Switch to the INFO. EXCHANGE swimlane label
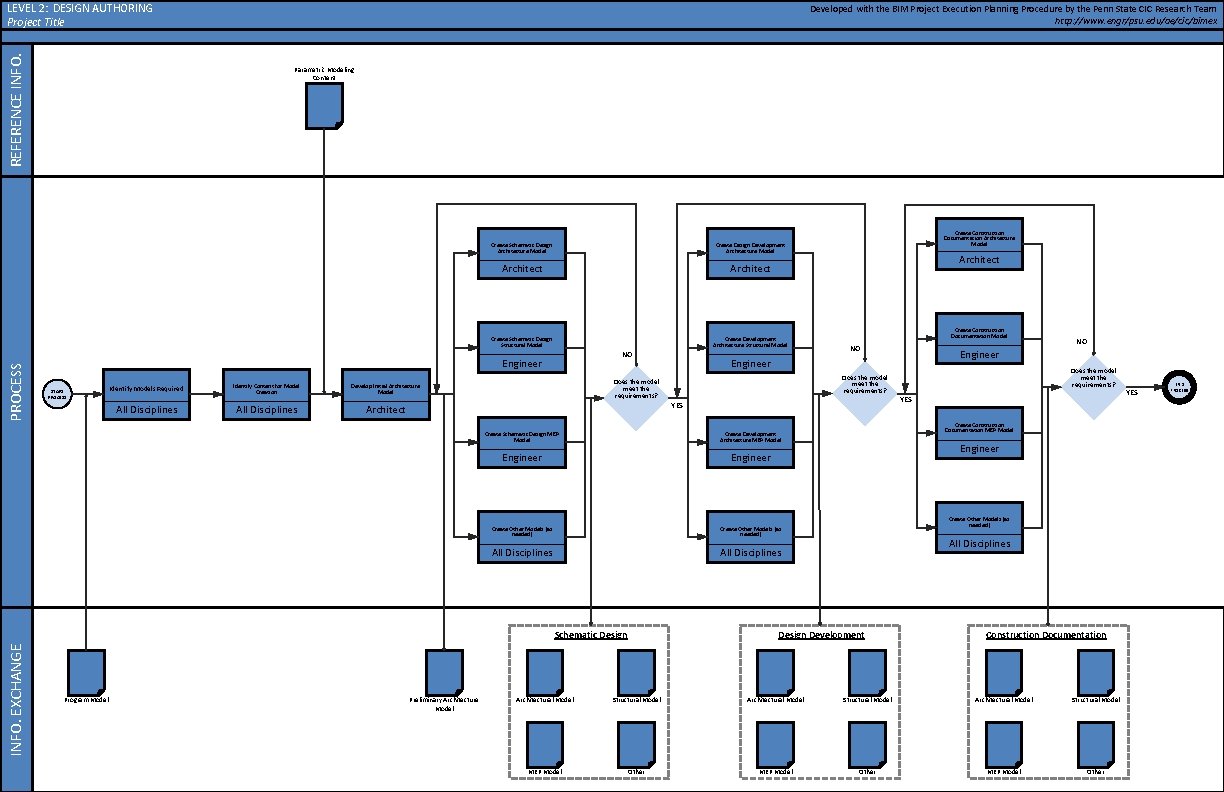The height and width of the screenshot is (792, 1224). pyautogui.click(x=16, y=700)
